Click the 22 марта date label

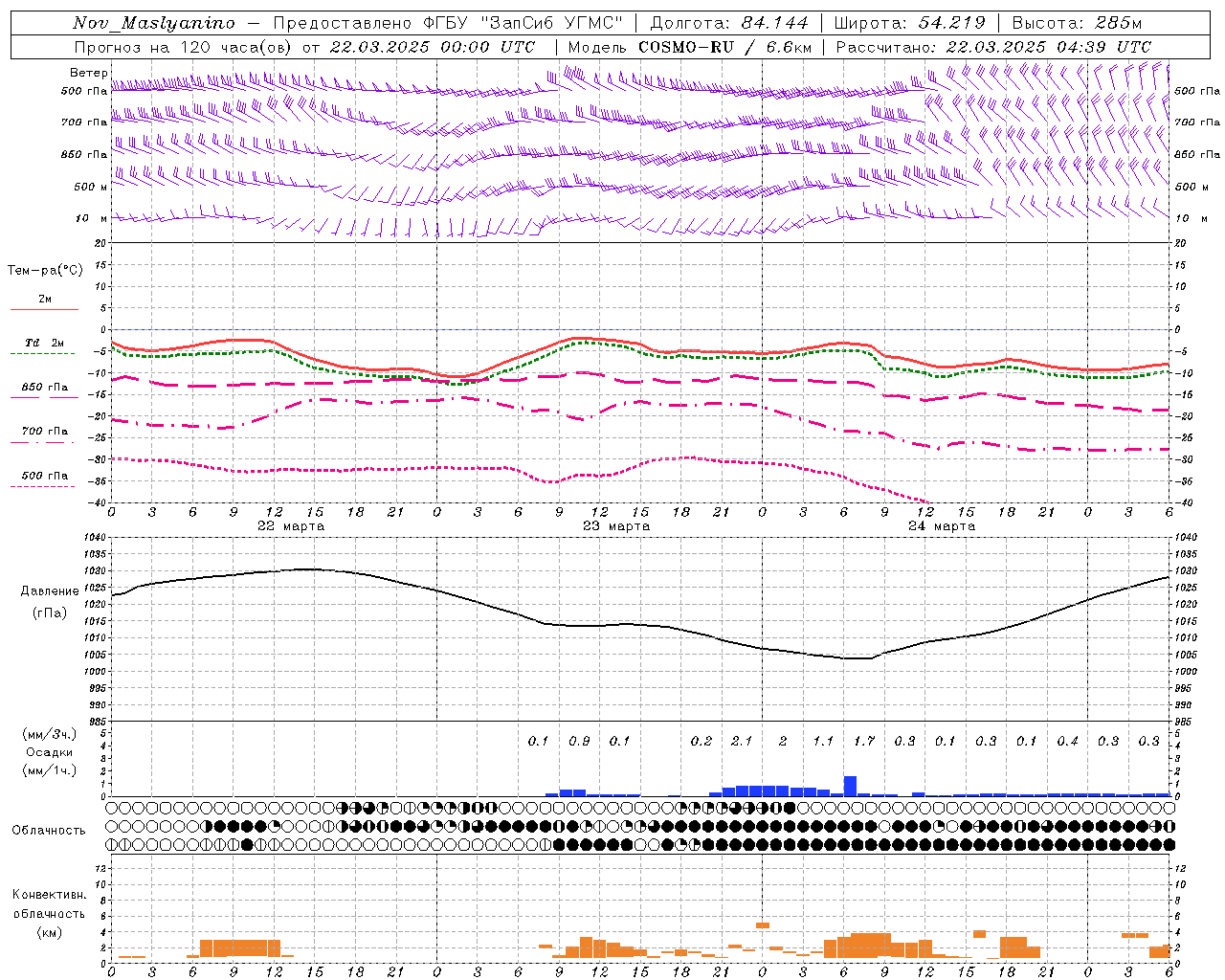(291, 525)
